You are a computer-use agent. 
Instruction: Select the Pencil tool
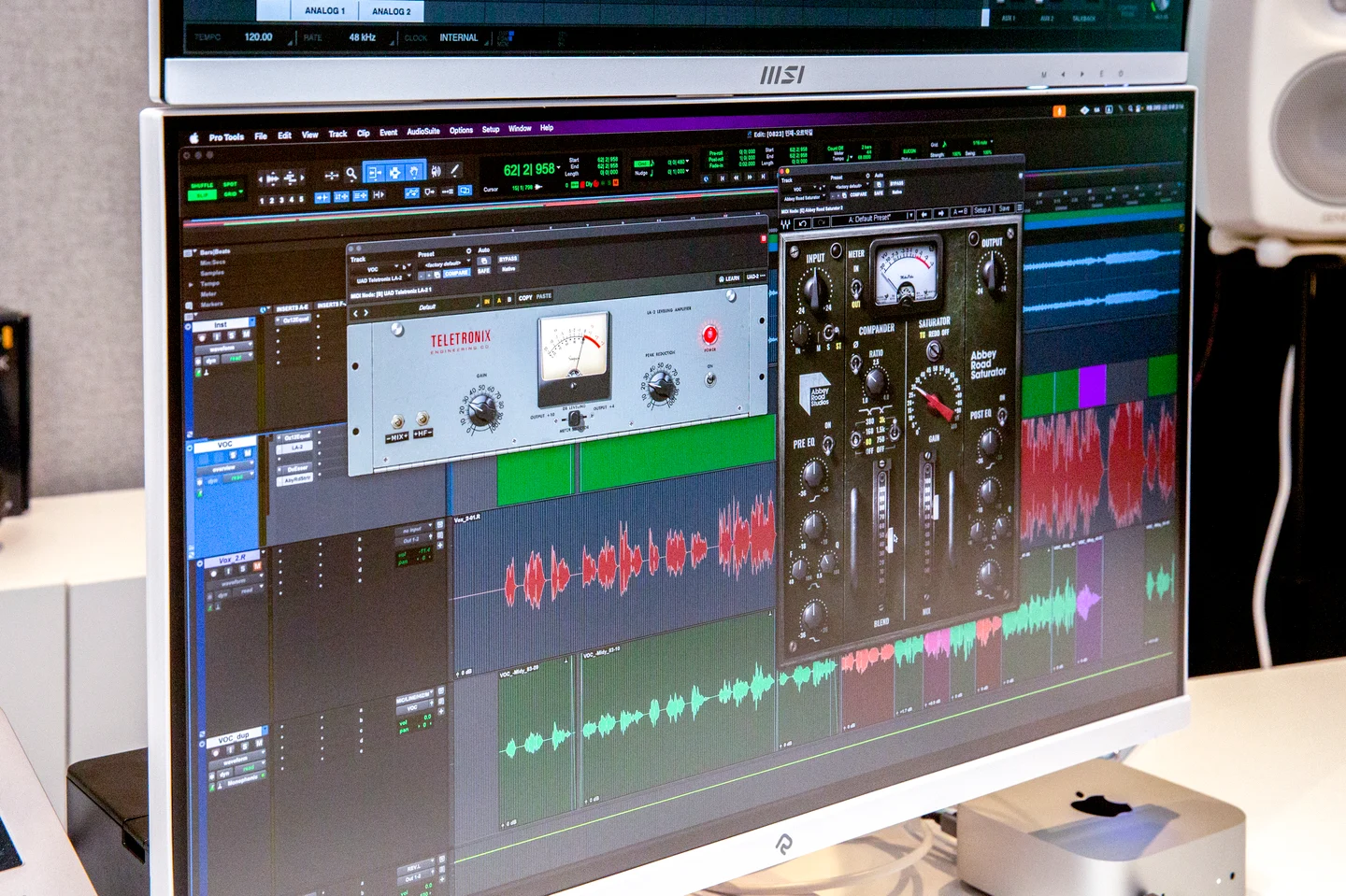(454, 170)
